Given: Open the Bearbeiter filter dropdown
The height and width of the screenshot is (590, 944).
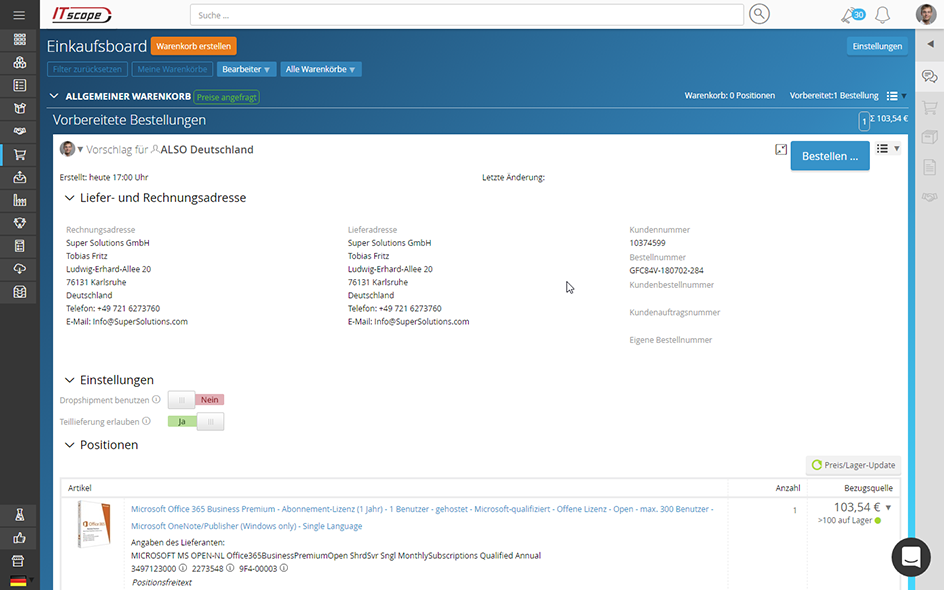Looking at the screenshot, I should (246, 70).
